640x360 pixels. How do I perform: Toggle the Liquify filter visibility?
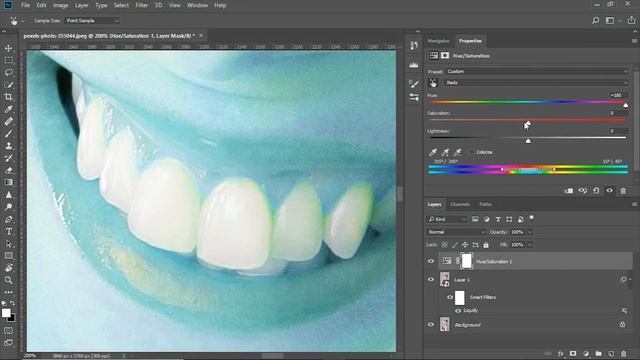coord(458,311)
